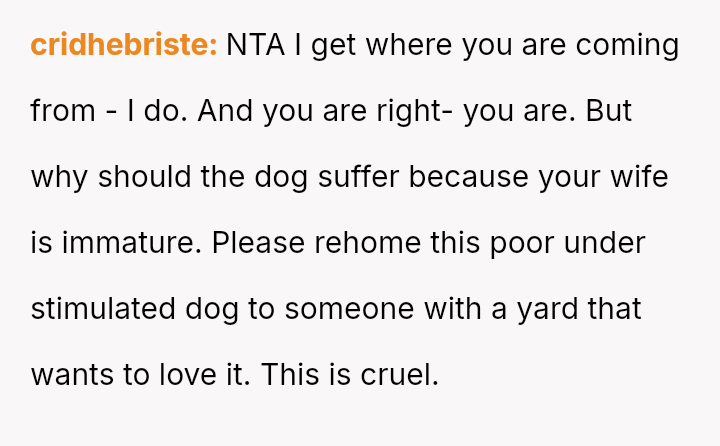Click the username cridhebriste
The height and width of the screenshot is (446, 720).
pyautogui.click(x=123, y=45)
